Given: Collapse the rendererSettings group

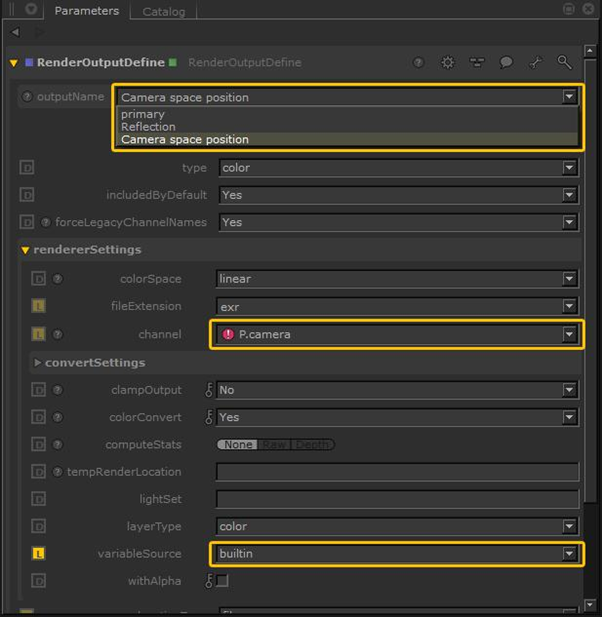Looking at the screenshot, I should (26, 250).
